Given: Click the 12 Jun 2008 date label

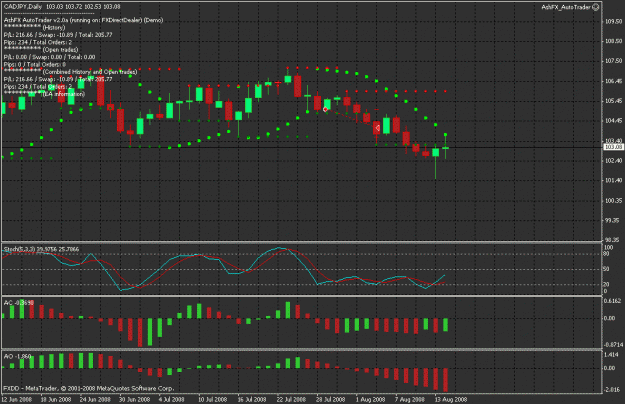Looking at the screenshot, I should coord(17,399).
